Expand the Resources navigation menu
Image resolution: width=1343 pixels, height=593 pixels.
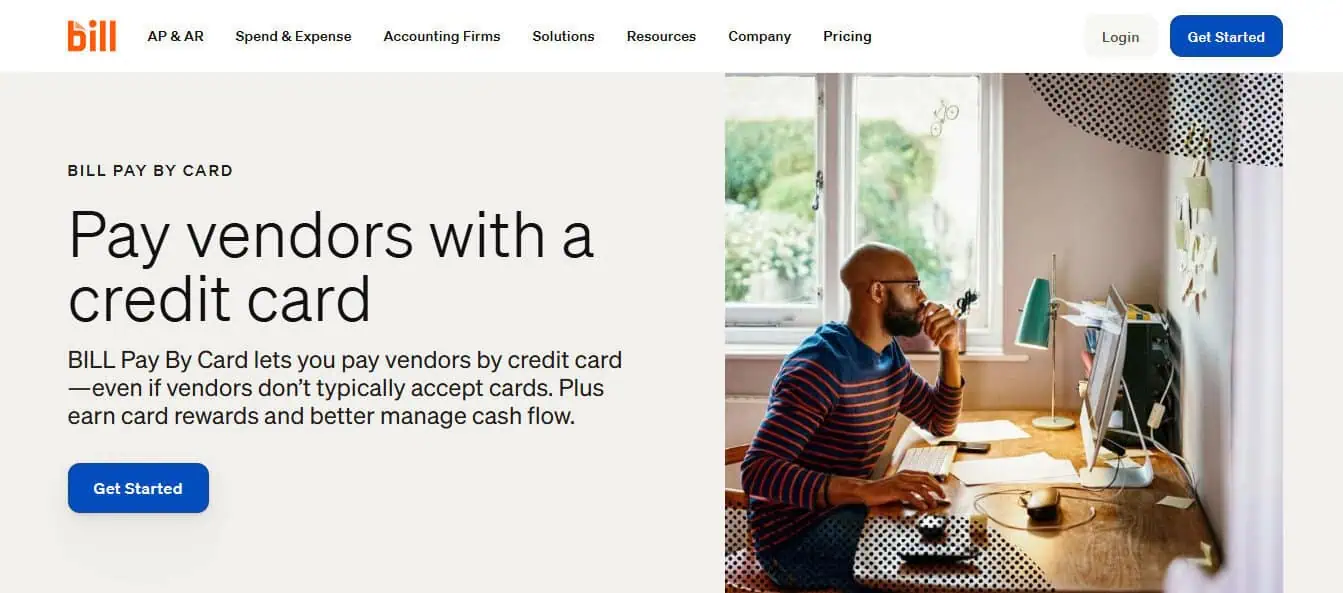pos(661,36)
